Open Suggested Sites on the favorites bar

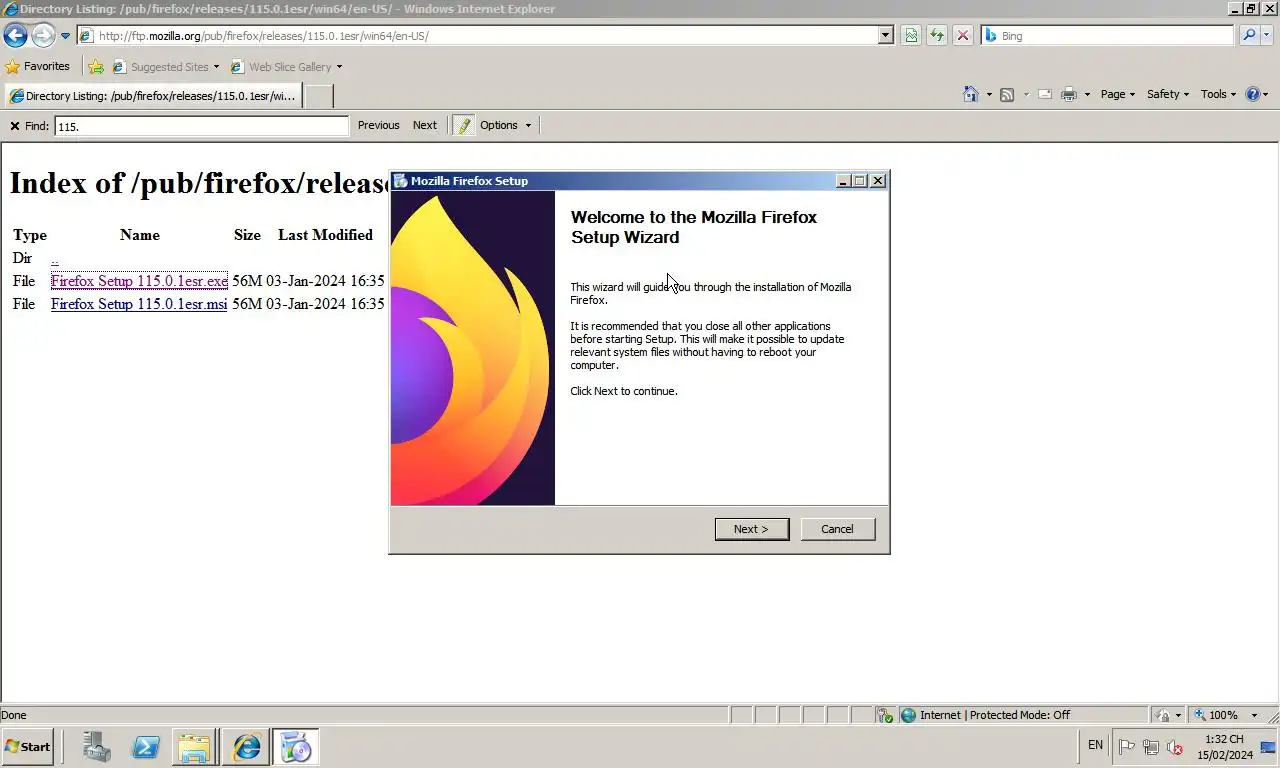click(166, 67)
